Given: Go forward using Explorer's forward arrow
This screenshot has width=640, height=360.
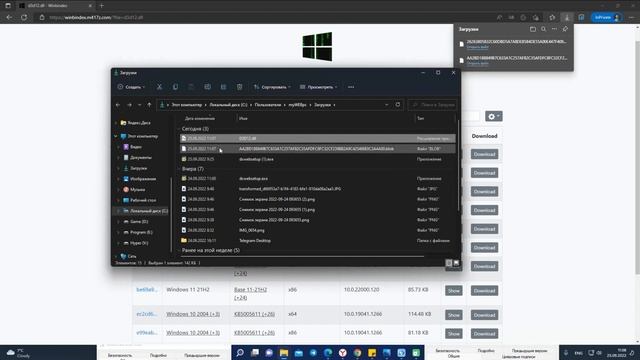Looking at the screenshot, I should (x=129, y=105).
